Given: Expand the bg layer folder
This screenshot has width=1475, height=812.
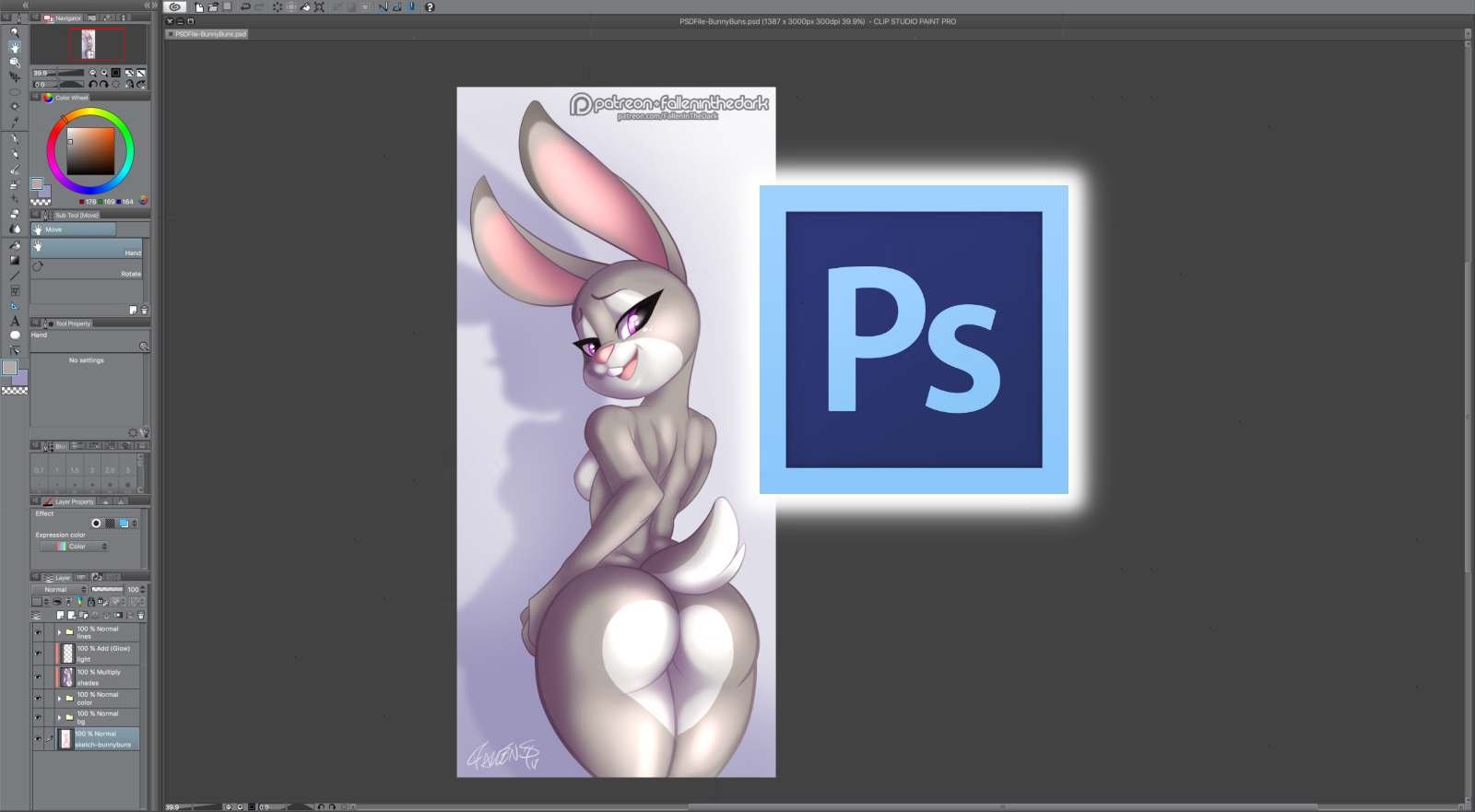Looking at the screenshot, I should (x=59, y=717).
